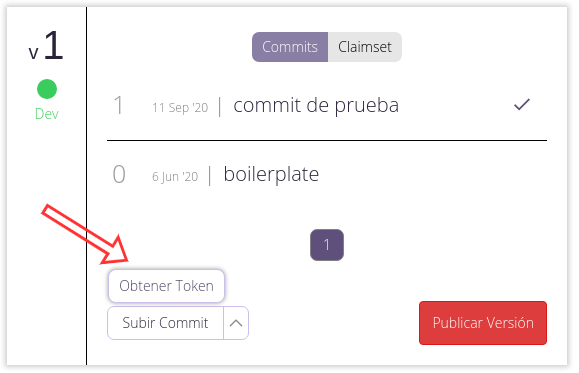Image resolution: width=579 pixels, height=373 pixels.
Task: Click the v1 version label
Action: click(46, 46)
